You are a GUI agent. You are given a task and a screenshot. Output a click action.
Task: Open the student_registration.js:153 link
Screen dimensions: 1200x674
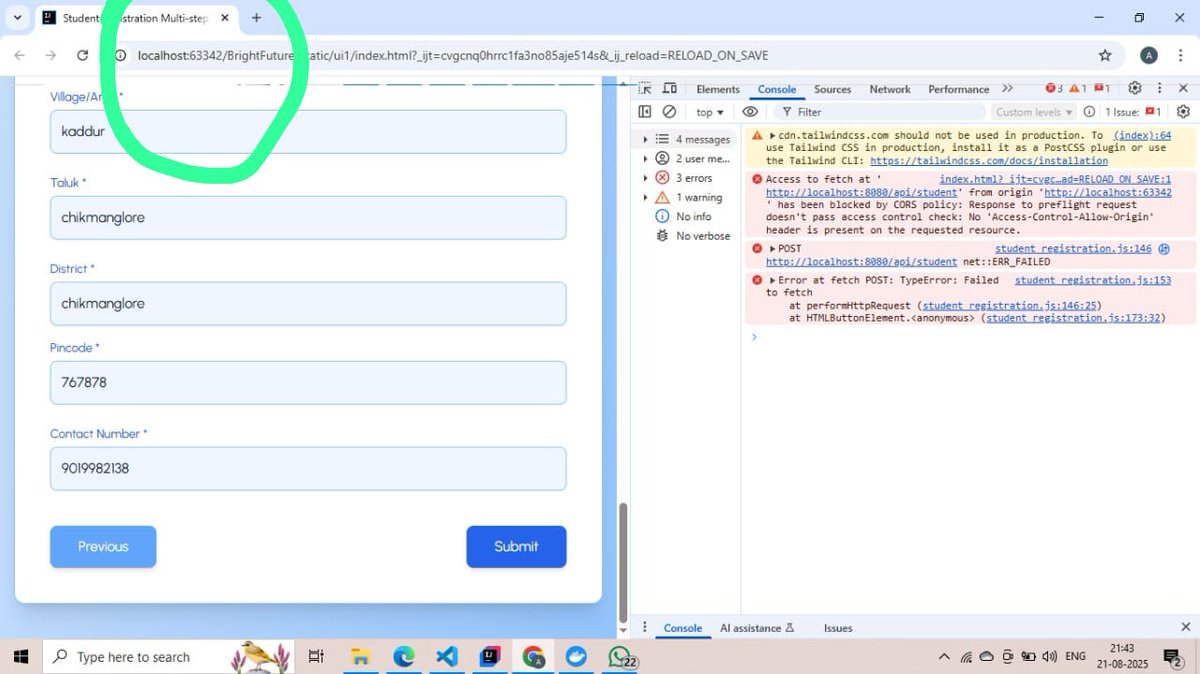tap(1093, 280)
